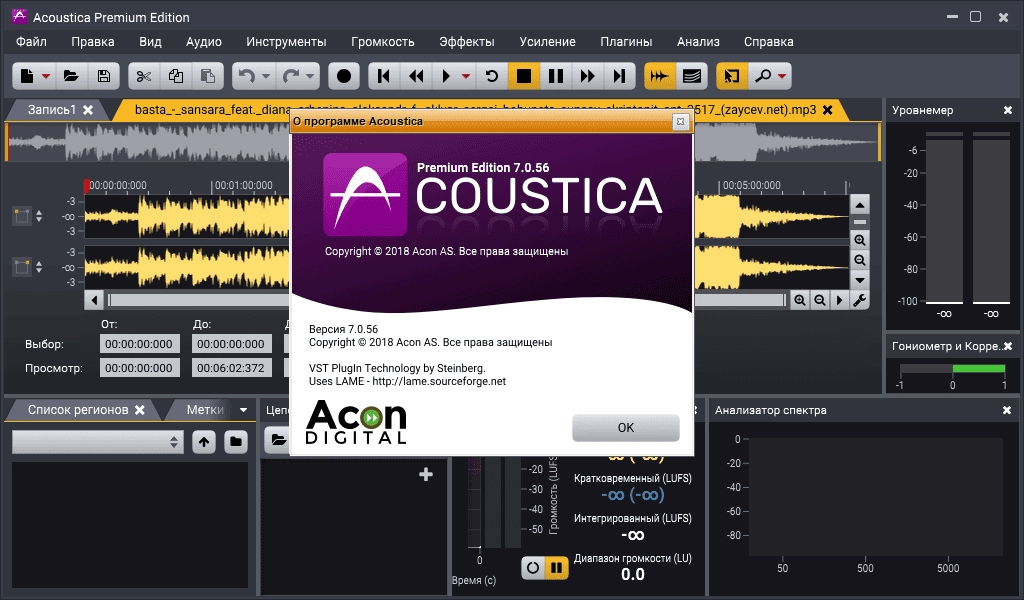Undo the last action
This screenshot has height=600, width=1024.
click(x=247, y=76)
